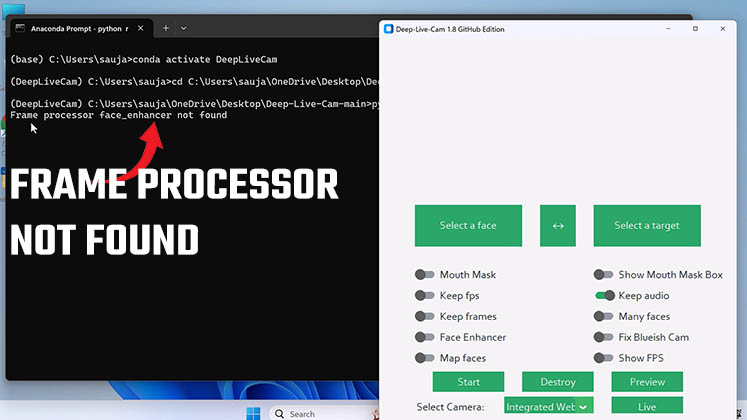Click the taskbar Search box

324,414
